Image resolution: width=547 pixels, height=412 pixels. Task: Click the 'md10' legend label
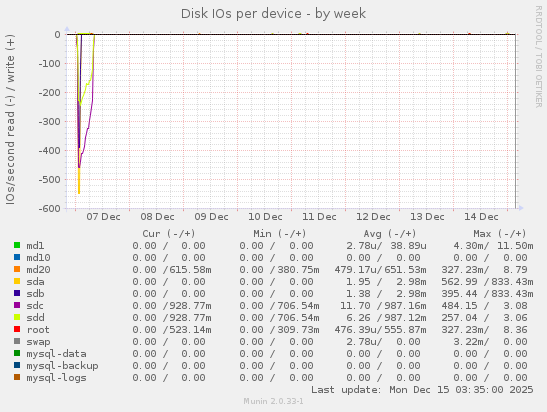click(x=38, y=257)
